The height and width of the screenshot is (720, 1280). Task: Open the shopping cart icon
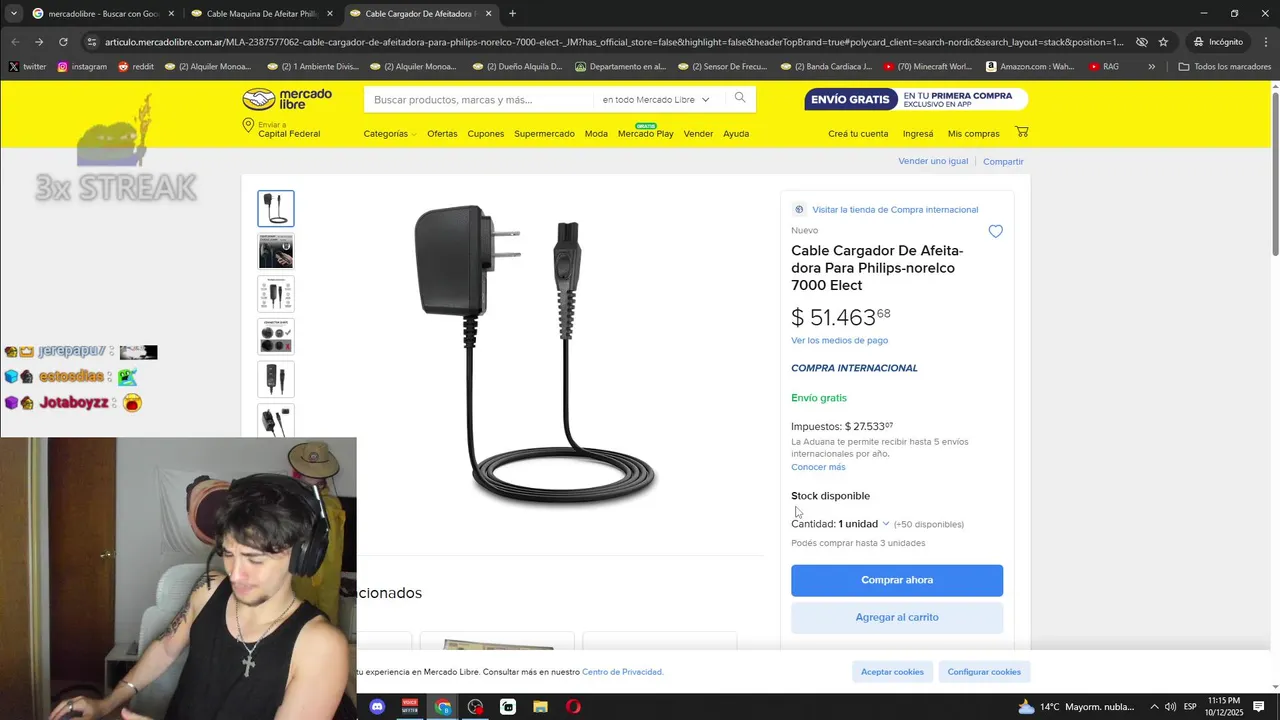(1022, 132)
